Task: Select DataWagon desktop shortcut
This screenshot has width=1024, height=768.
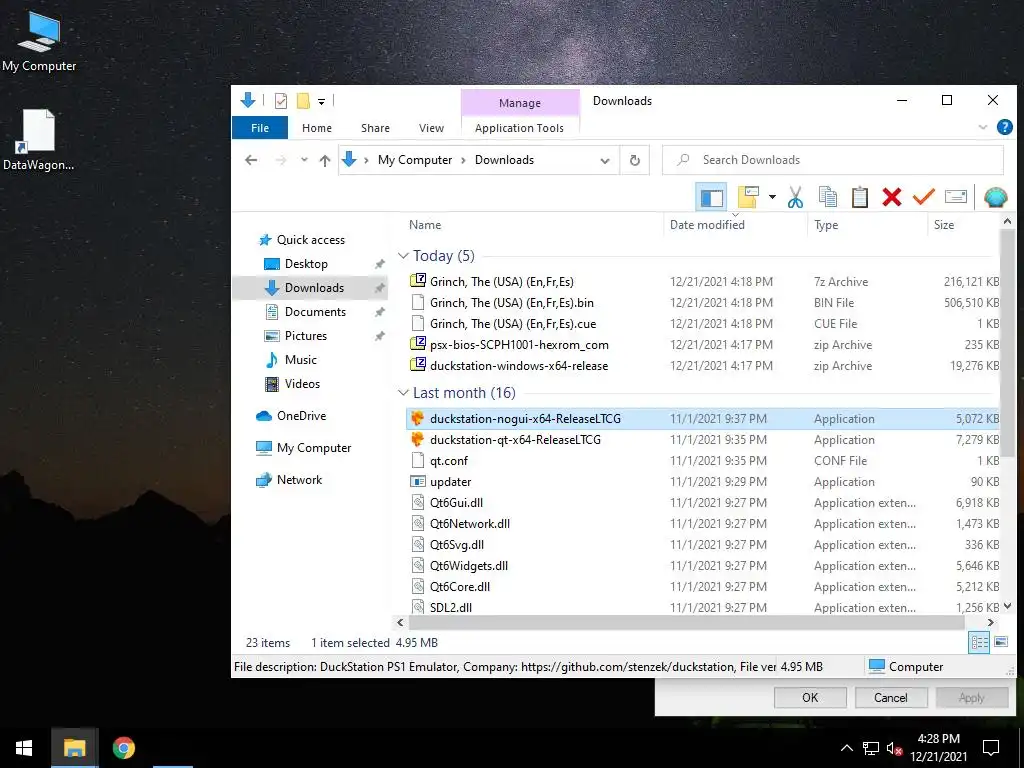Action: coord(39,140)
